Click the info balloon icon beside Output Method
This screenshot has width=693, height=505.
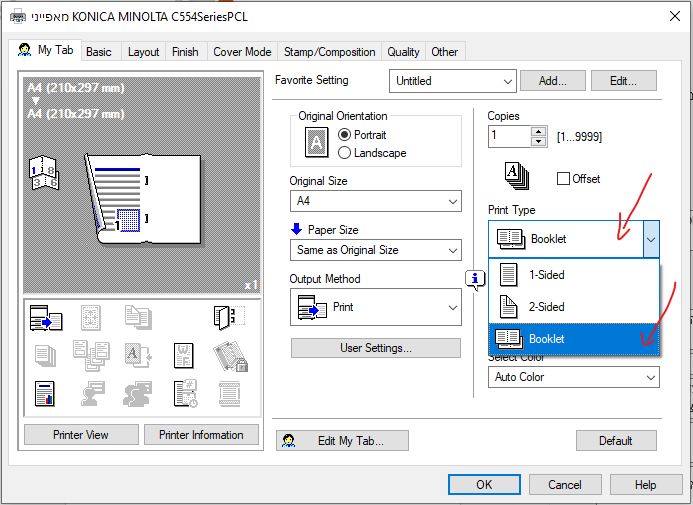(475, 280)
